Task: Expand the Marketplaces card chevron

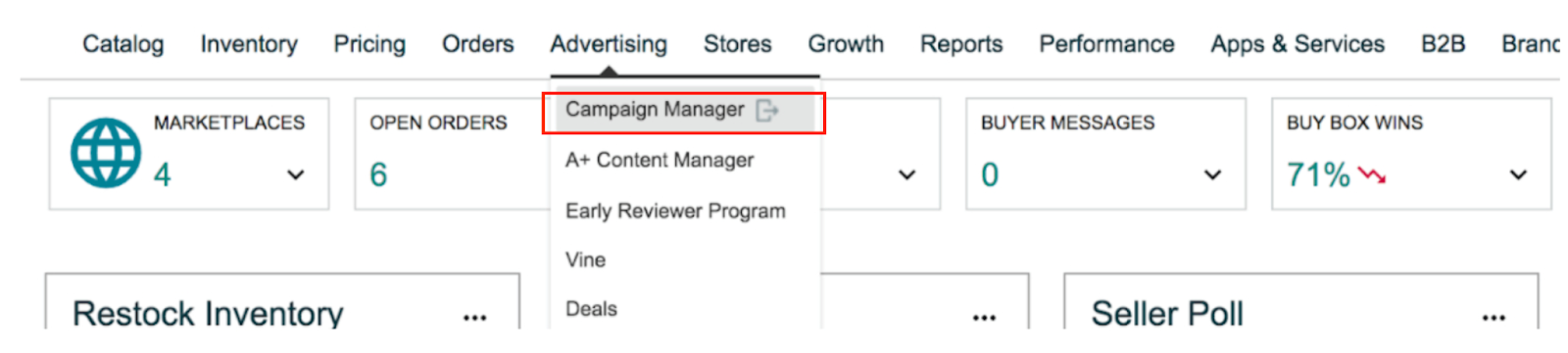Action: click(295, 176)
